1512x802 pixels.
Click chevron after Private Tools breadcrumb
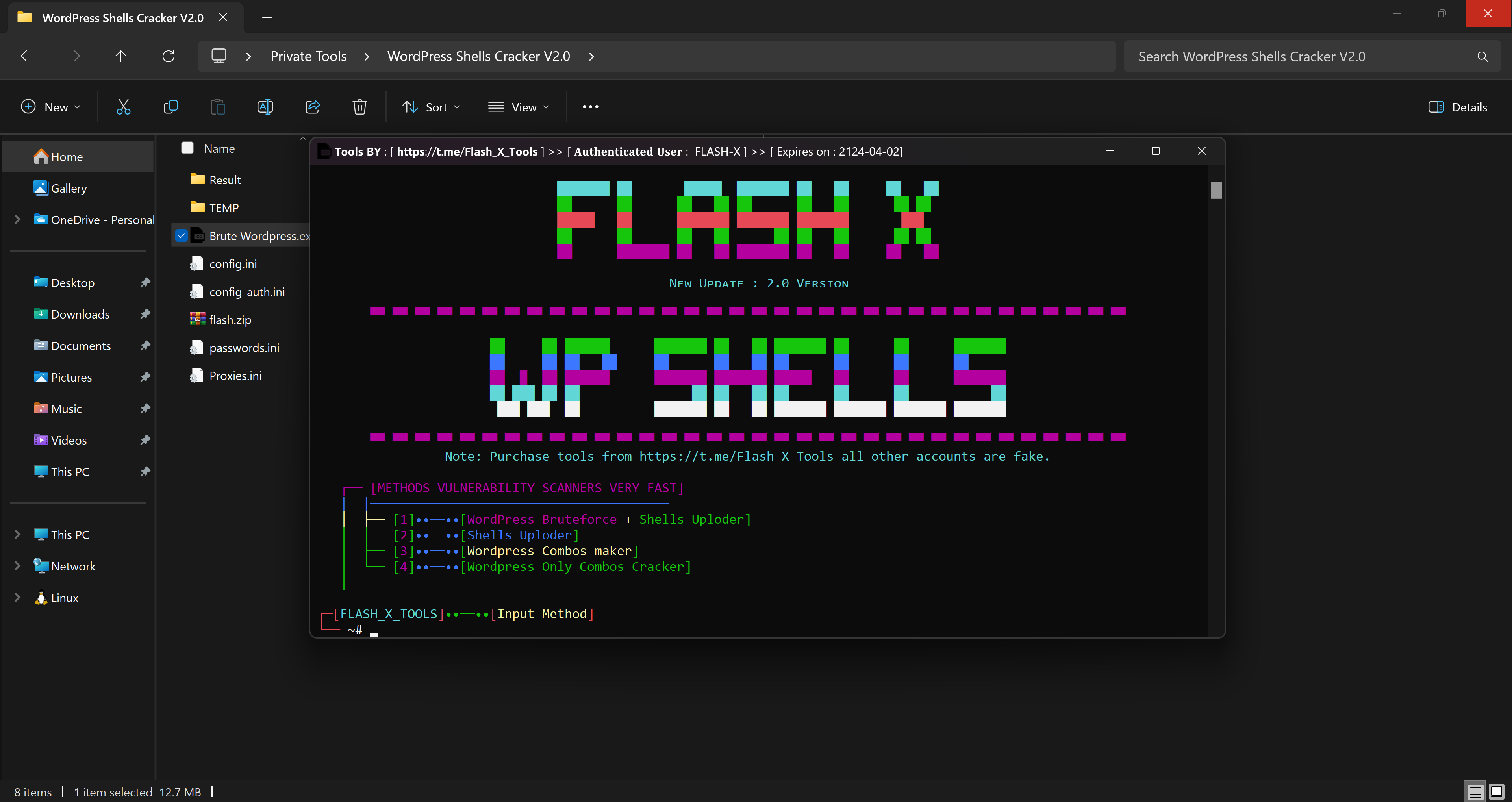point(367,56)
